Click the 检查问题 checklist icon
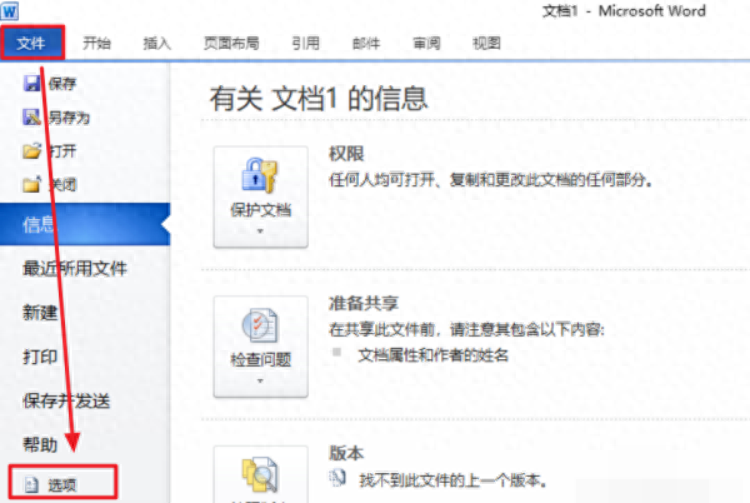 (x=260, y=325)
